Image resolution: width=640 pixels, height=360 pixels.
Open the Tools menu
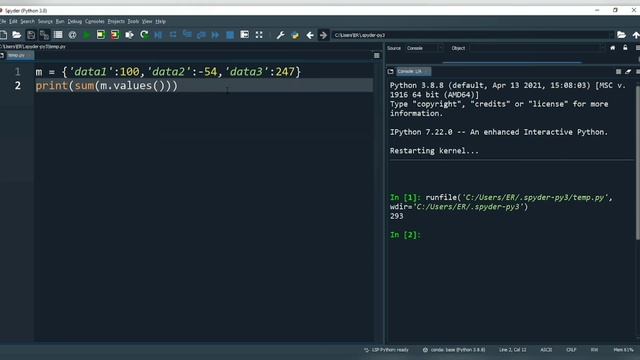click(x=133, y=21)
